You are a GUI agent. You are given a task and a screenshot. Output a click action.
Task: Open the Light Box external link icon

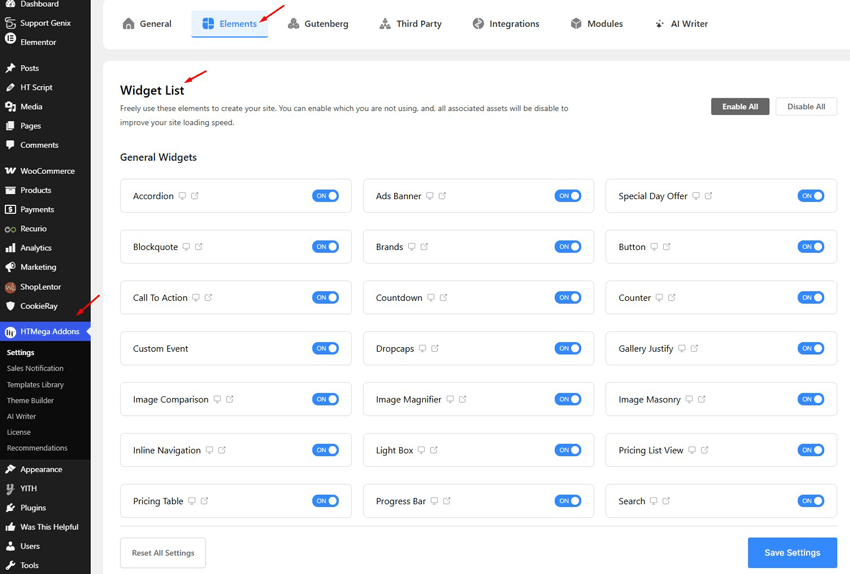[x=434, y=450]
